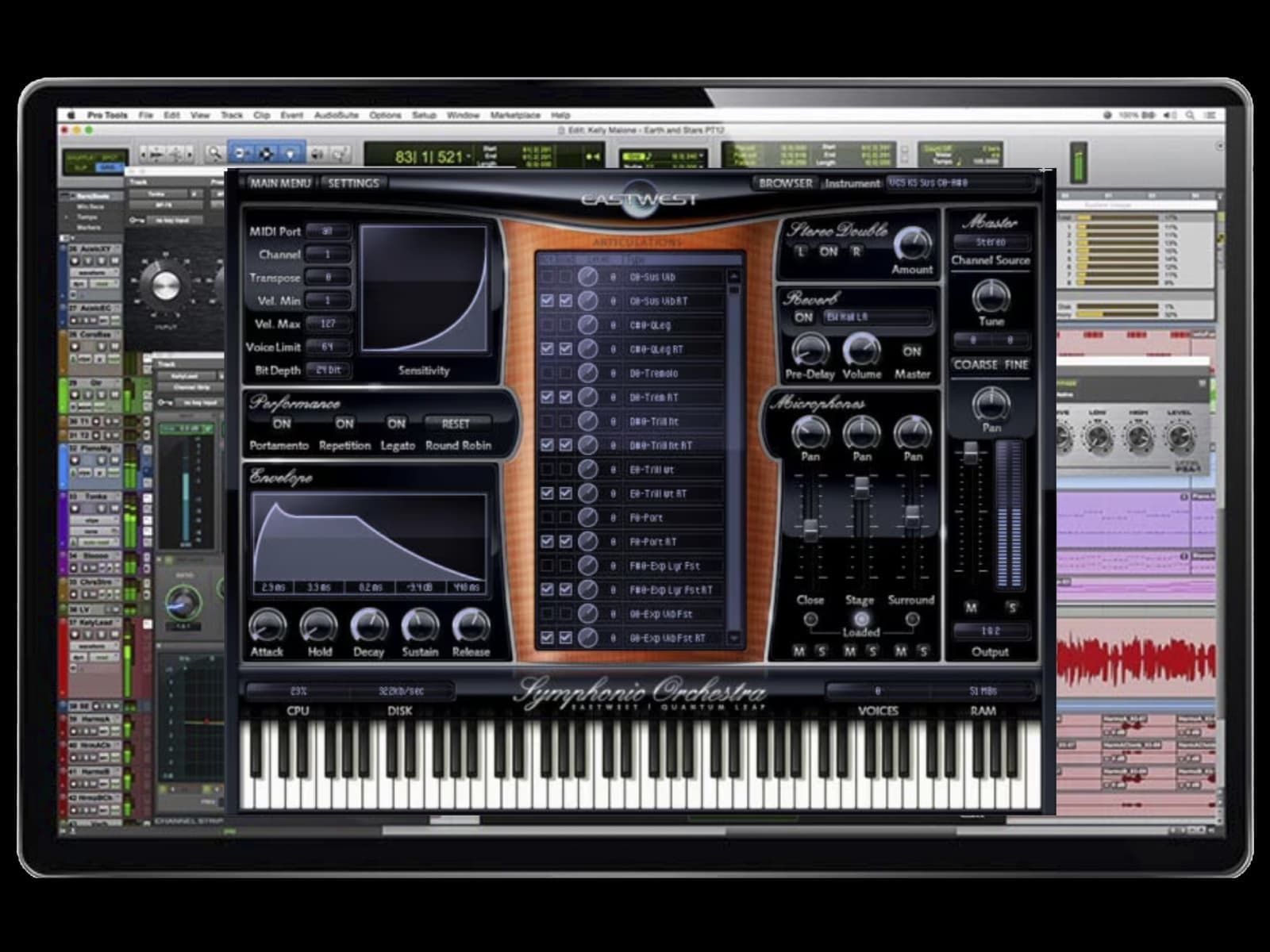This screenshot has height=952, width=1270.
Task: Select the Zoomer tool in Pro Tools toolbar
Action: click(214, 153)
